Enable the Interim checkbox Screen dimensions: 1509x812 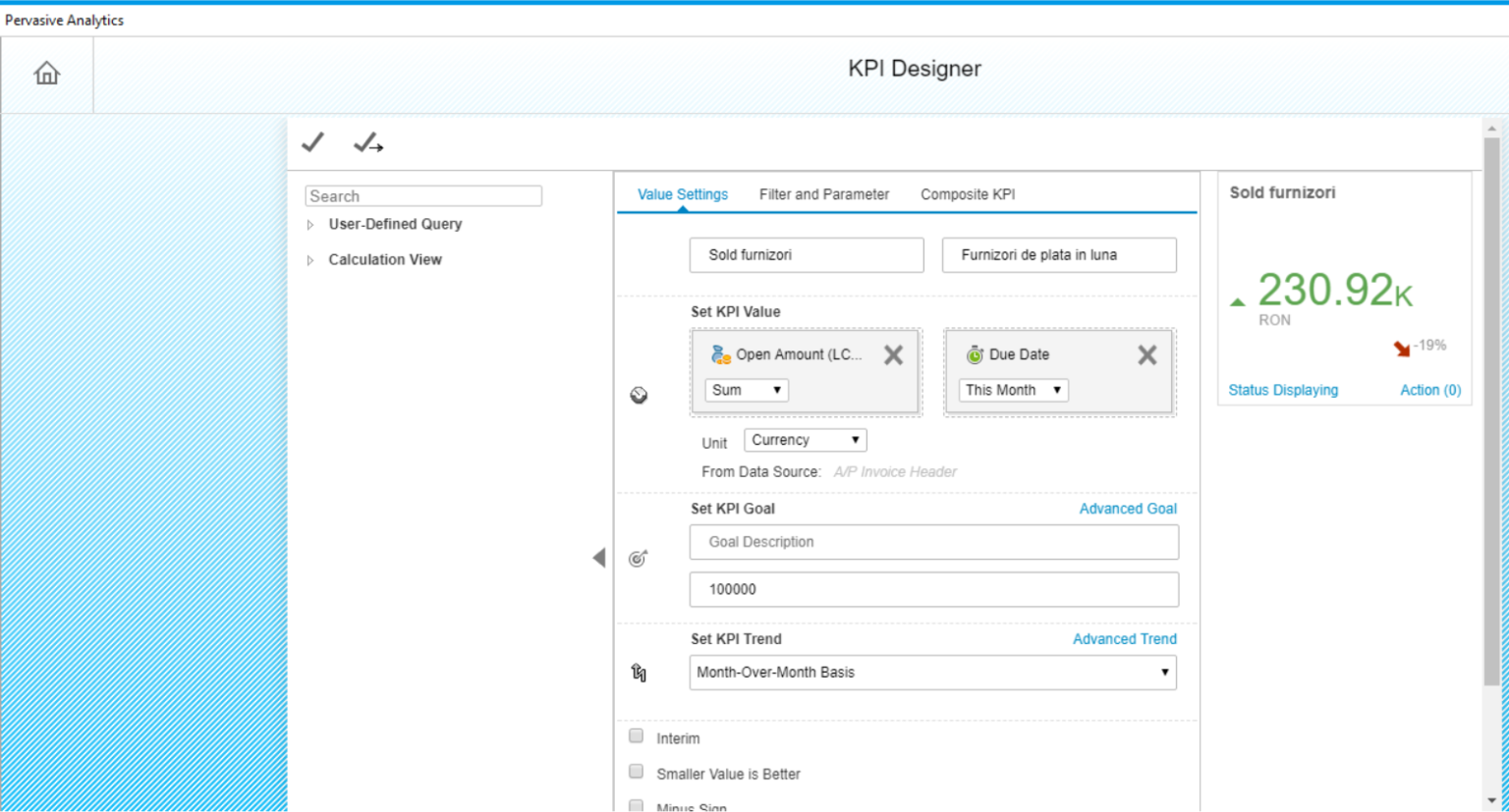pos(636,734)
